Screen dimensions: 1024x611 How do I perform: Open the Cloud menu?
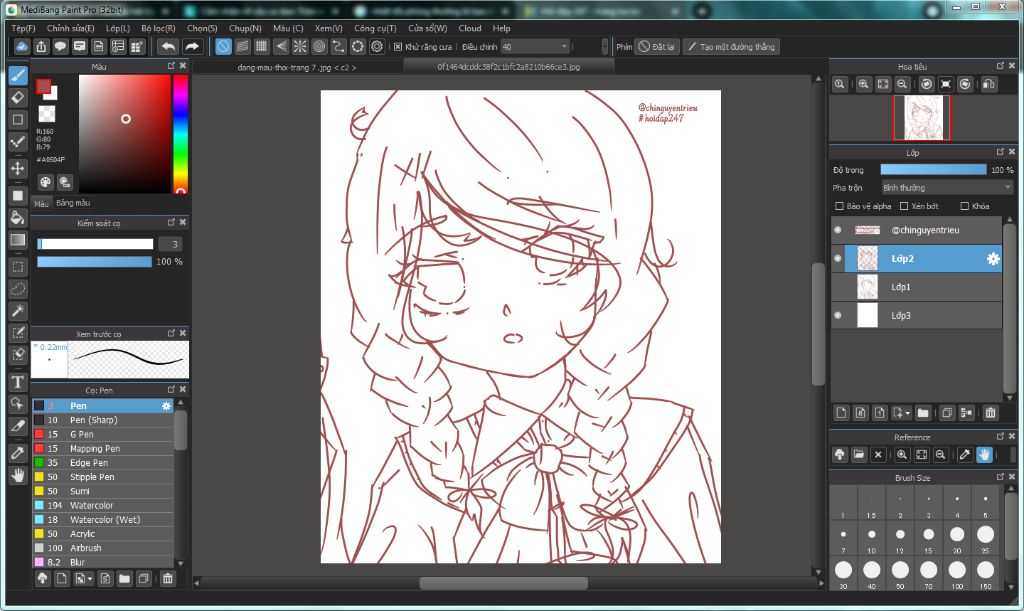470,29
